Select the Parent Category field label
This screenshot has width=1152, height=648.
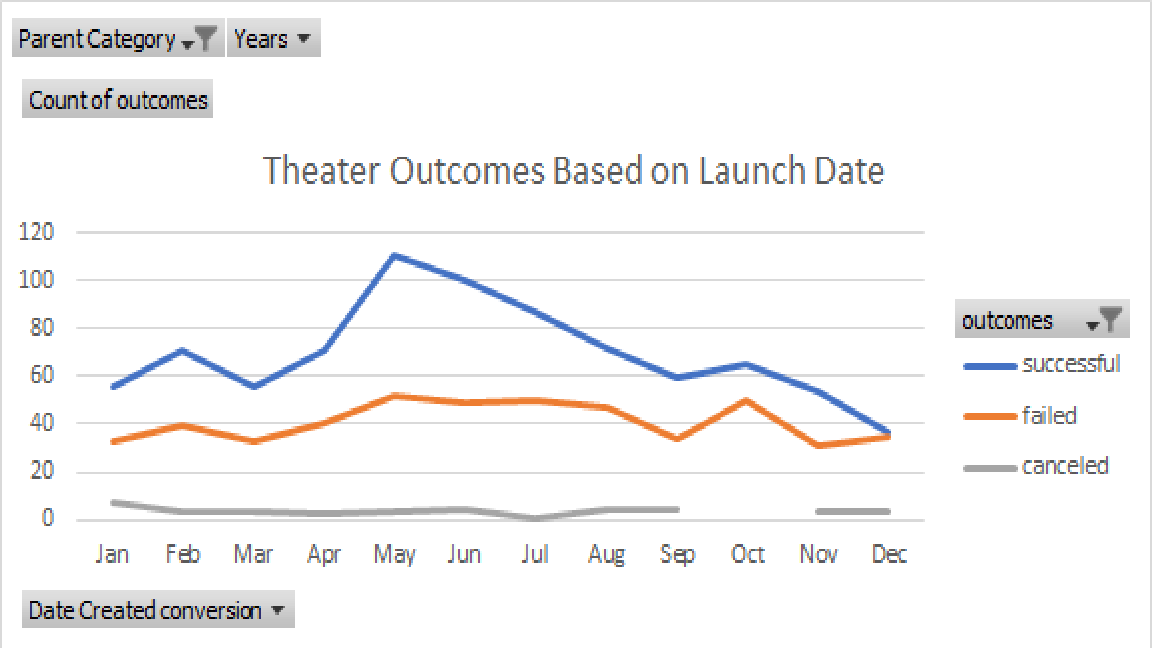pos(95,38)
